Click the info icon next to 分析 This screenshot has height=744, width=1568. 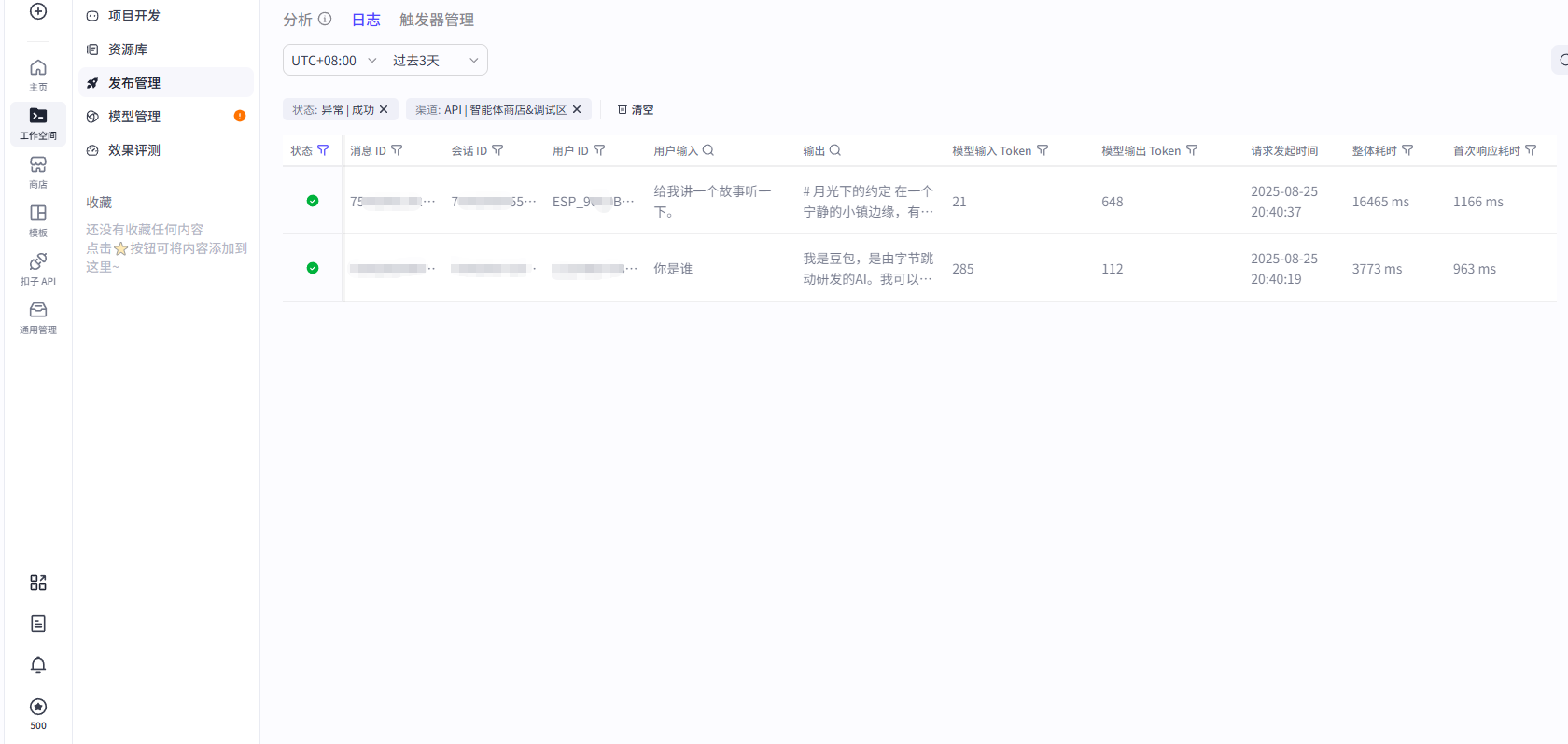(325, 19)
